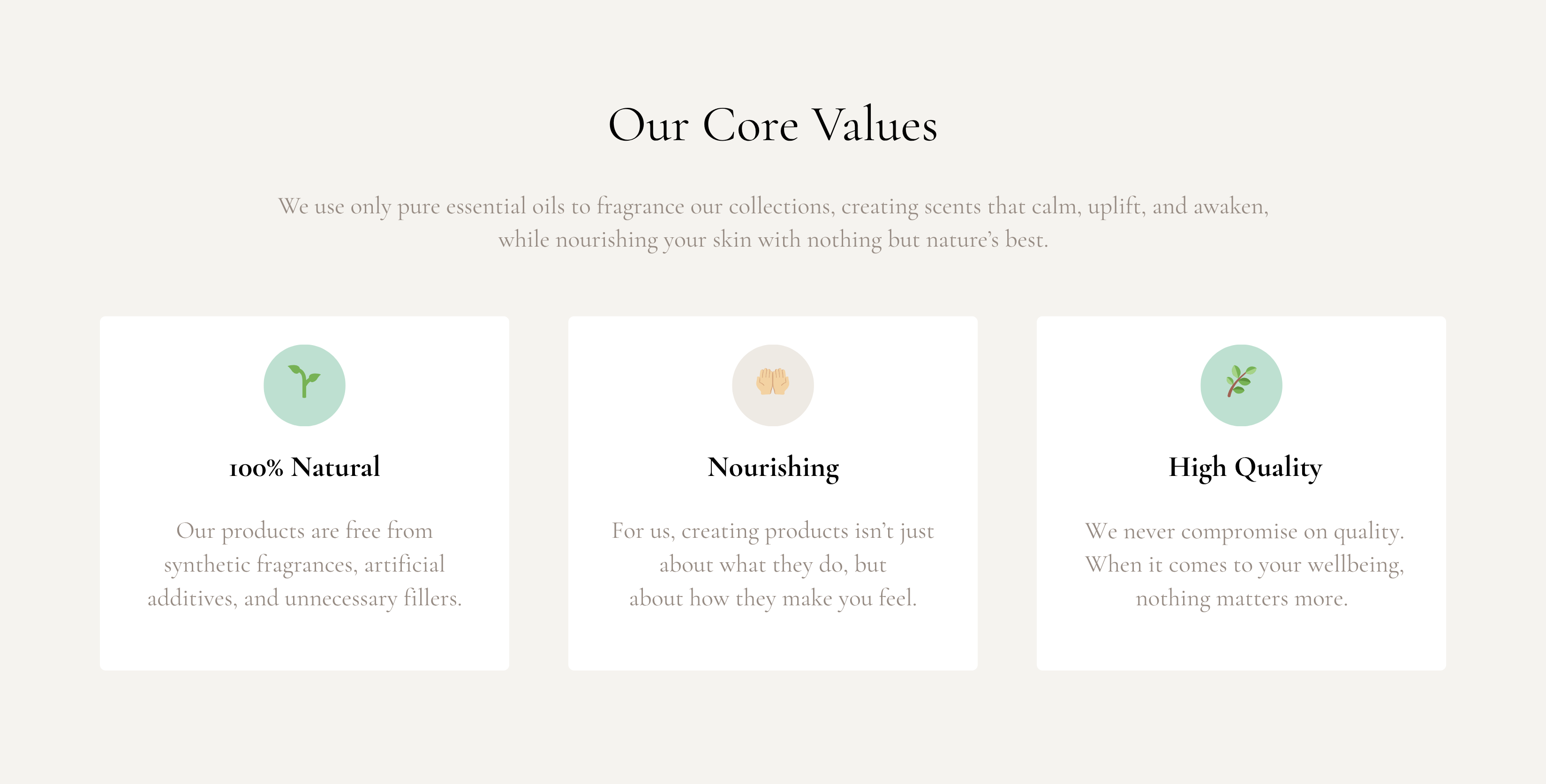Image resolution: width=1546 pixels, height=784 pixels.
Task: Click the subtitle line starting "while nourishing"
Action: tap(773, 240)
